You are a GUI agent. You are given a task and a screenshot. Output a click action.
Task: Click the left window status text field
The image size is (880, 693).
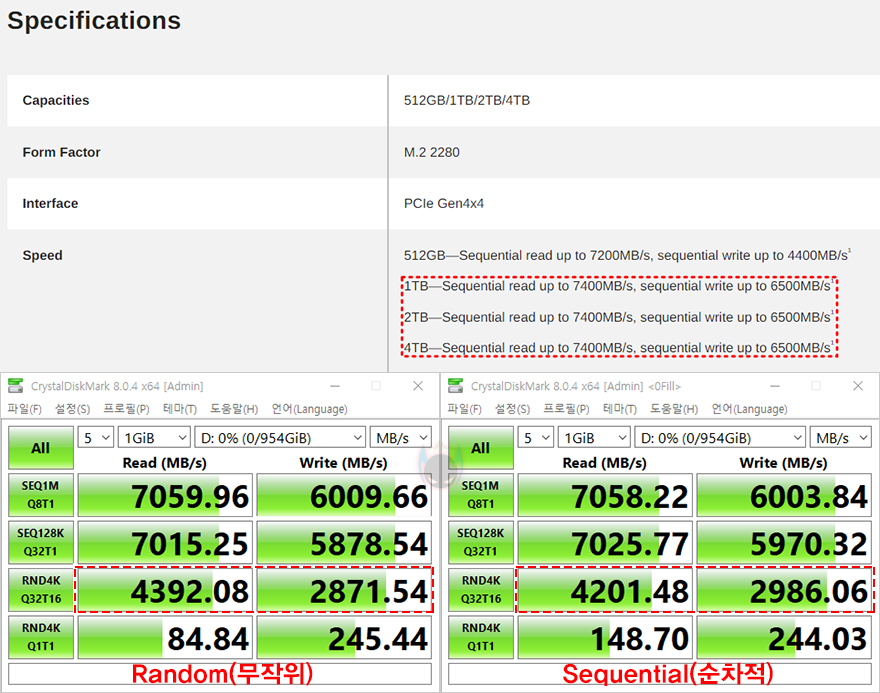(220, 674)
